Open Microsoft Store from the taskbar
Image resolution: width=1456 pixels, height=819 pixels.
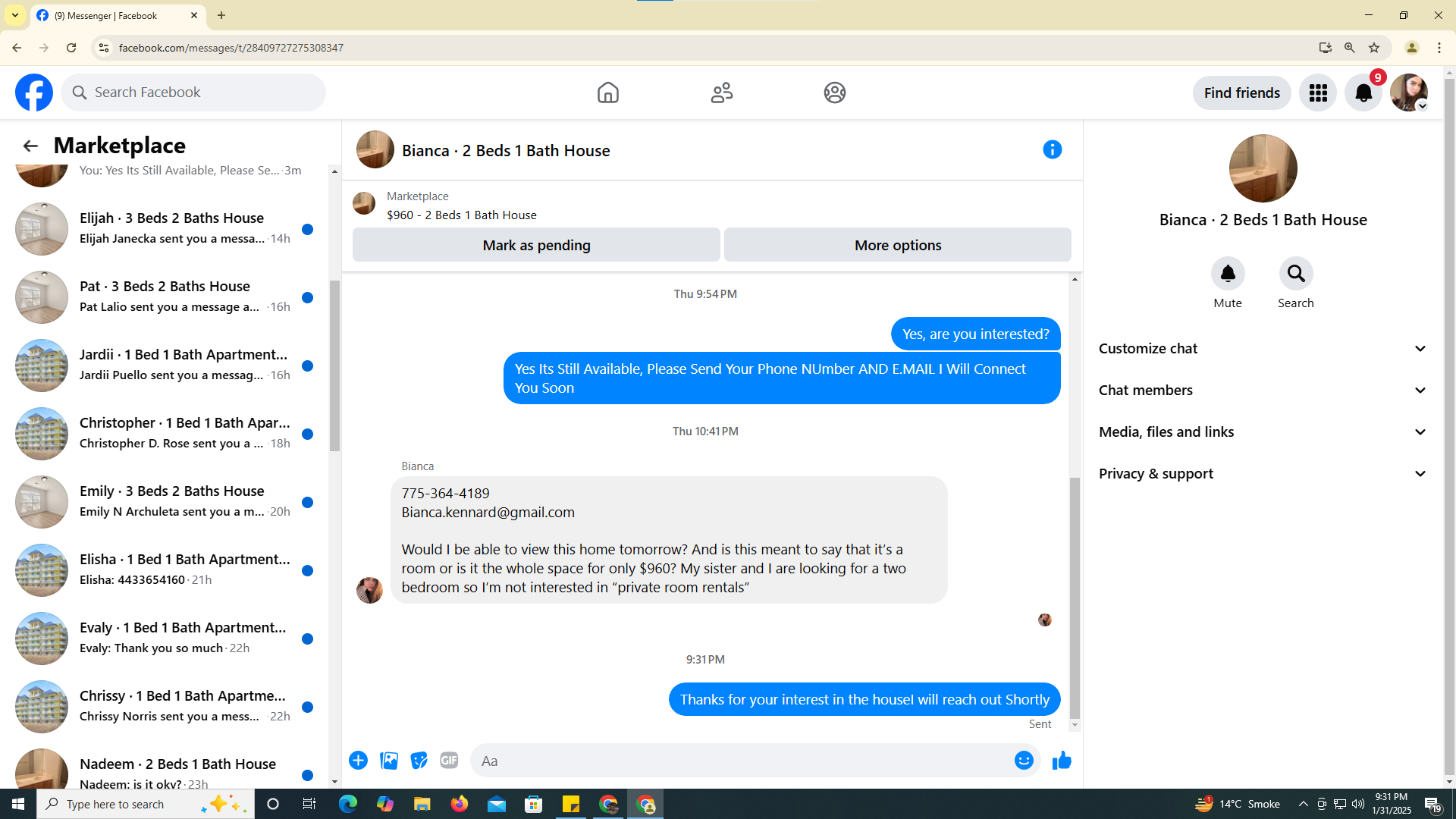point(534,804)
